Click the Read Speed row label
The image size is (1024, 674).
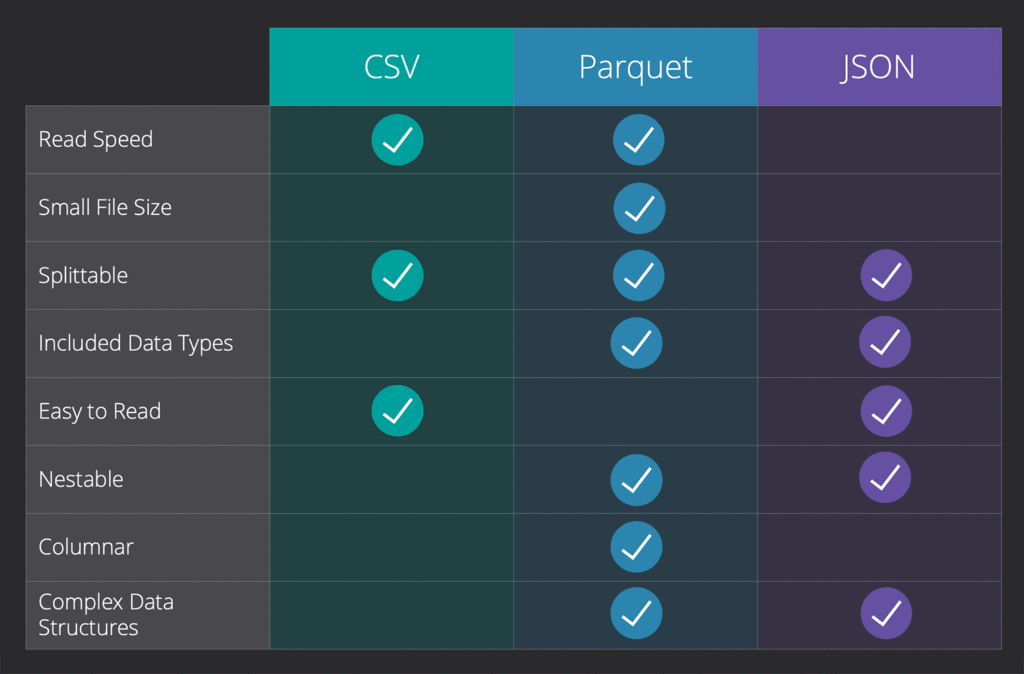pyautogui.click(x=96, y=140)
